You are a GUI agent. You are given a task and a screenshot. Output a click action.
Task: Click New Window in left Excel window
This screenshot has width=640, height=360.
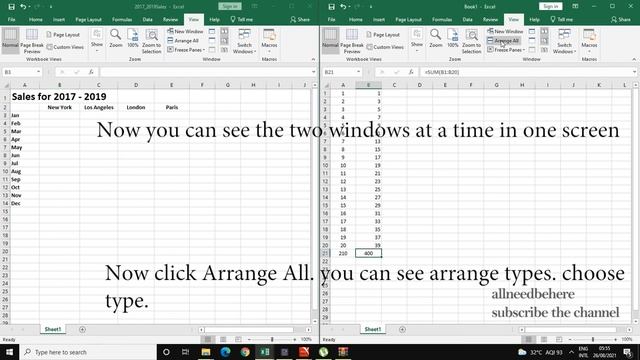pyautogui.click(x=185, y=31)
